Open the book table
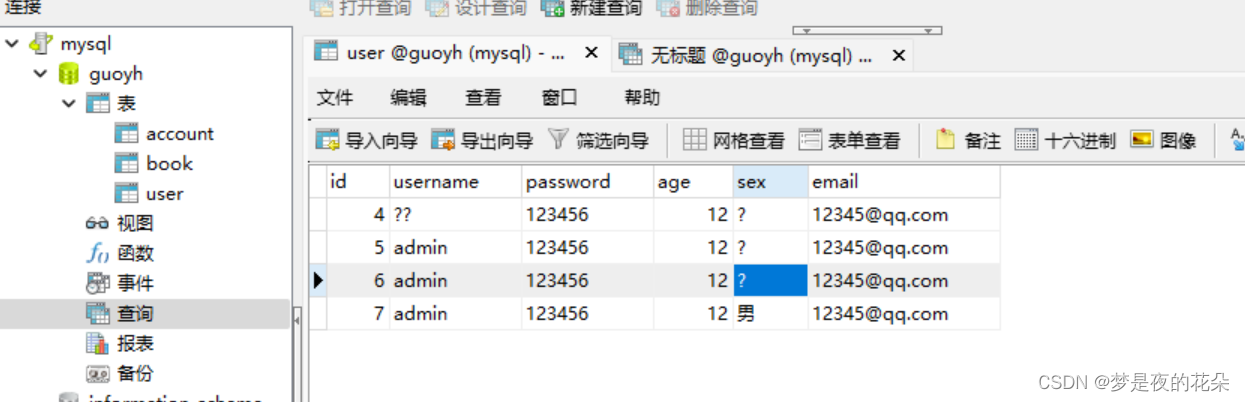The height and width of the screenshot is (402, 1245). (169, 164)
